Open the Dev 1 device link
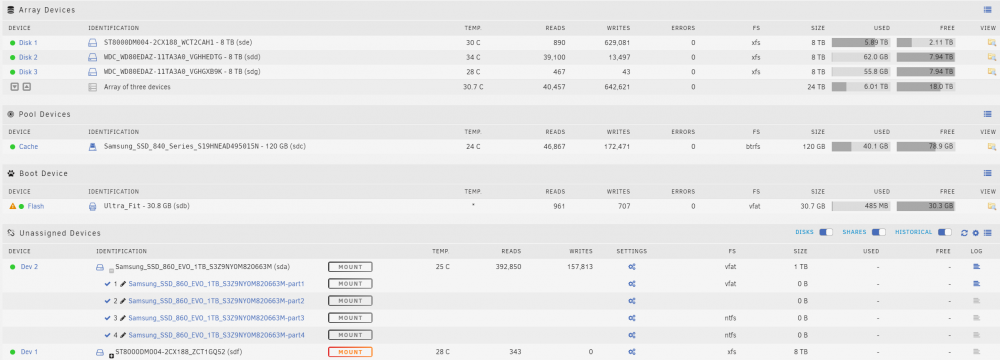The width and height of the screenshot is (1000, 360). coord(29,352)
